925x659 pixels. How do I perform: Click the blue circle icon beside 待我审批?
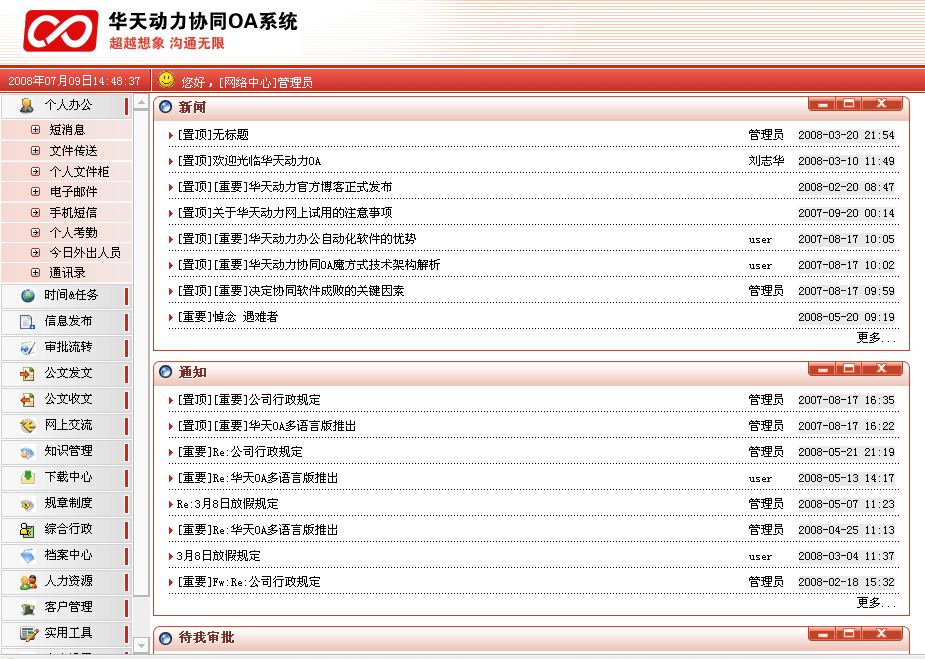pyautogui.click(x=166, y=638)
